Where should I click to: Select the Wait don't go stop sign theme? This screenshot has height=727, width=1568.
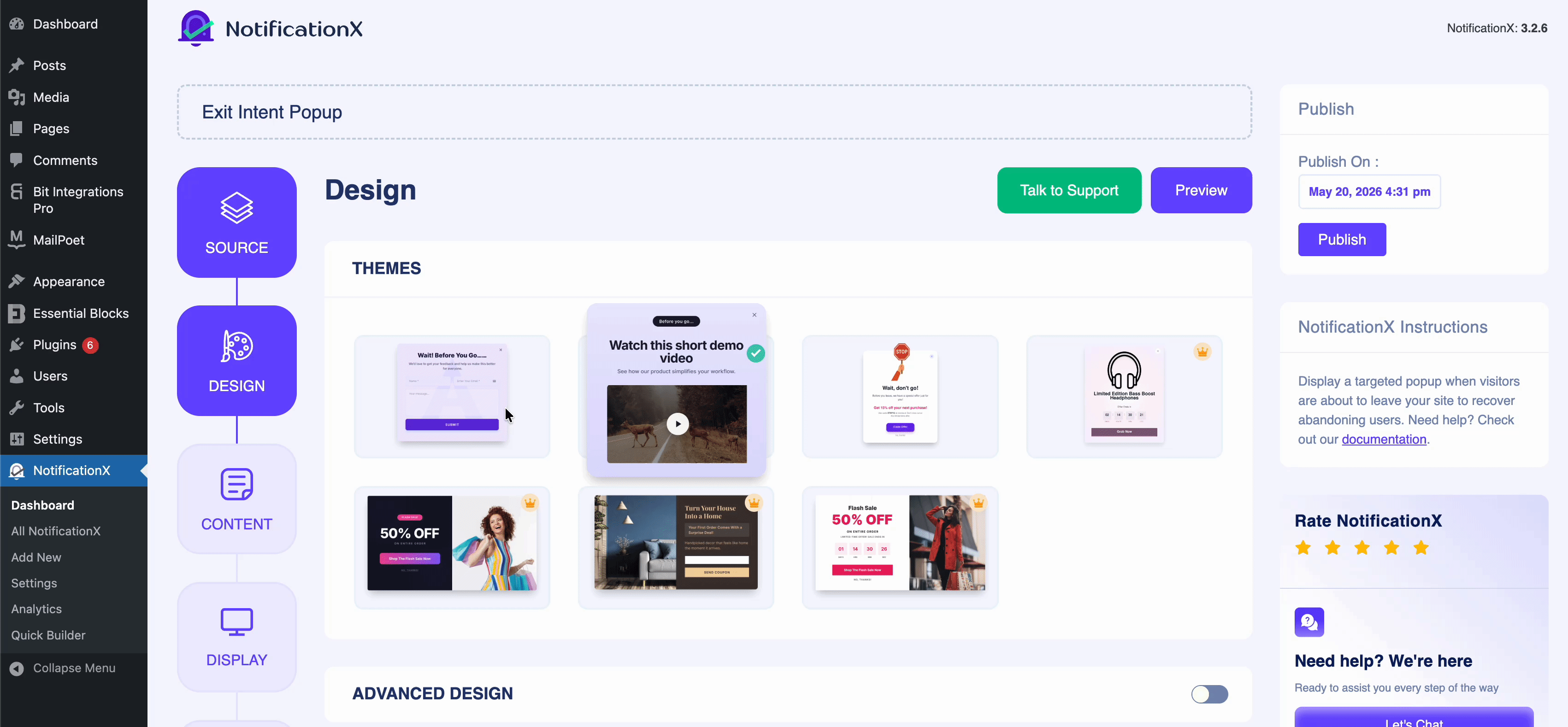tap(900, 396)
